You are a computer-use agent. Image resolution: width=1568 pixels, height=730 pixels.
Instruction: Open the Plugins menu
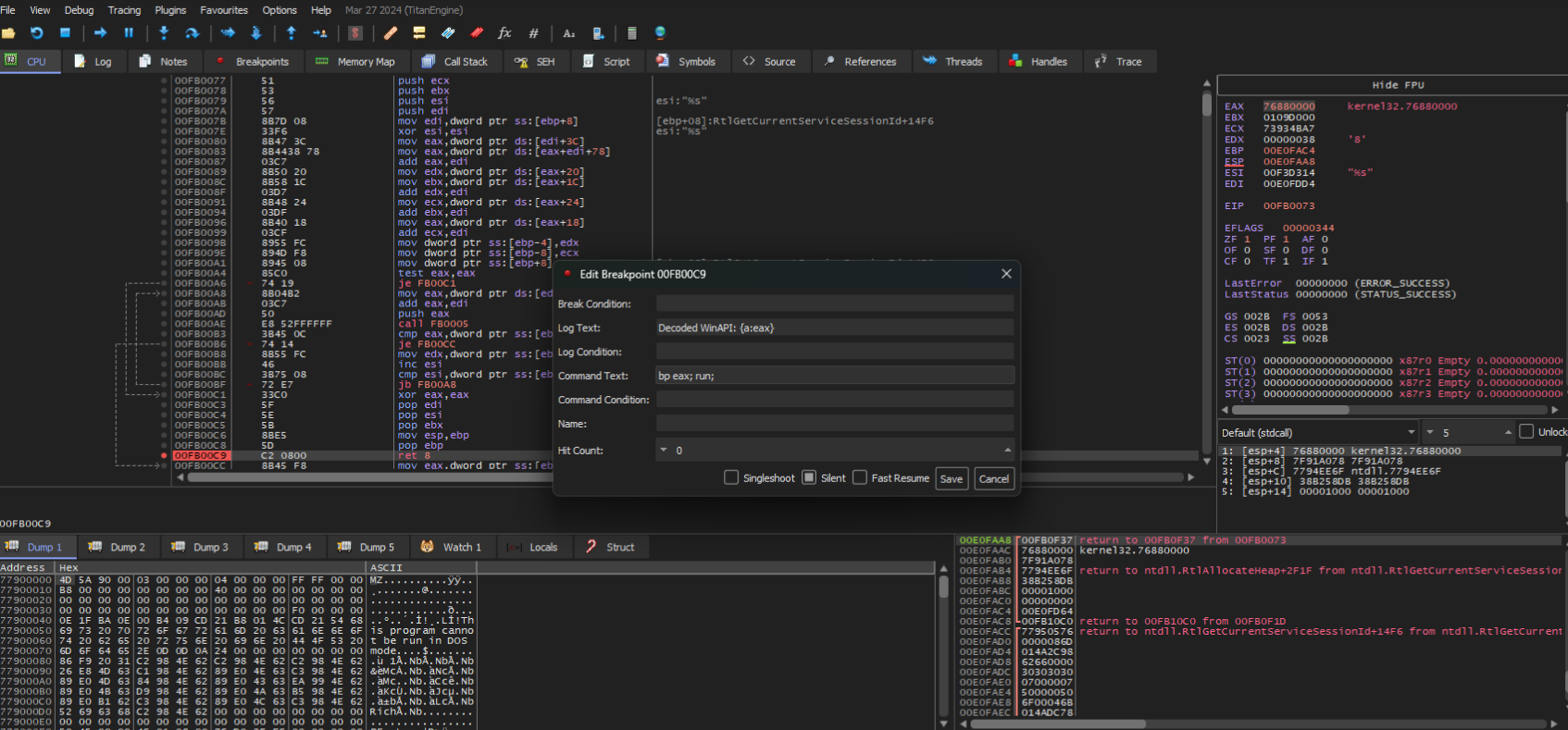pyautogui.click(x=170, y=10)
